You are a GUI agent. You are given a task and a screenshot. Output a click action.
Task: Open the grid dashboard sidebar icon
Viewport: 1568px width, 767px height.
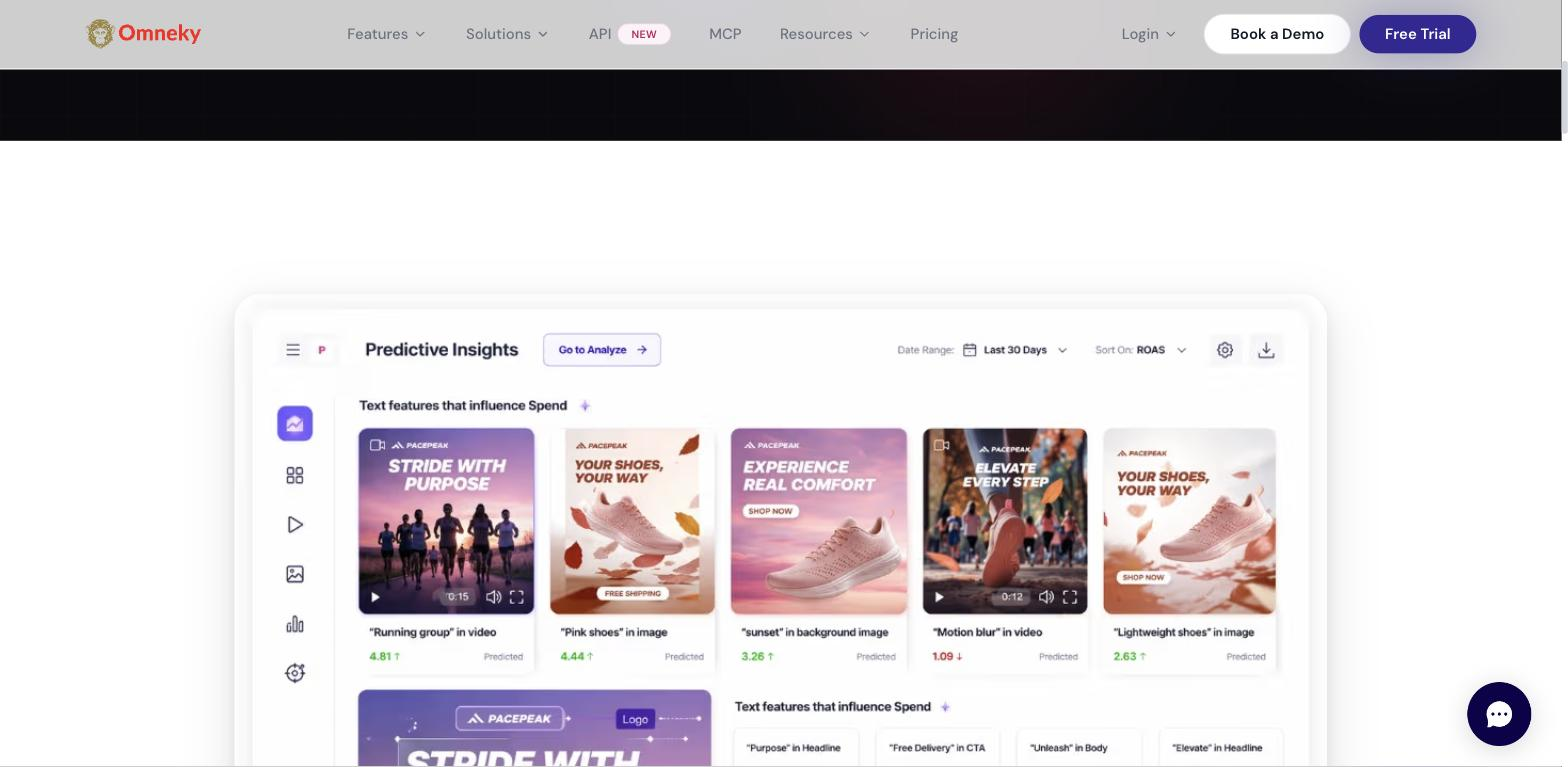(295, 476)
